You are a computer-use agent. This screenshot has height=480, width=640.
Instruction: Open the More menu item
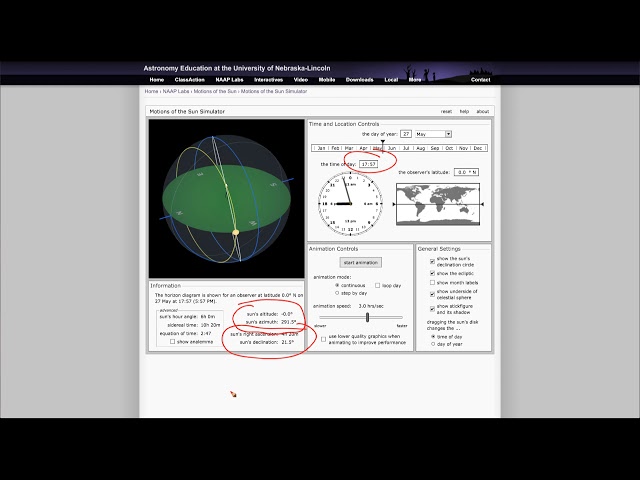[415, 80]
